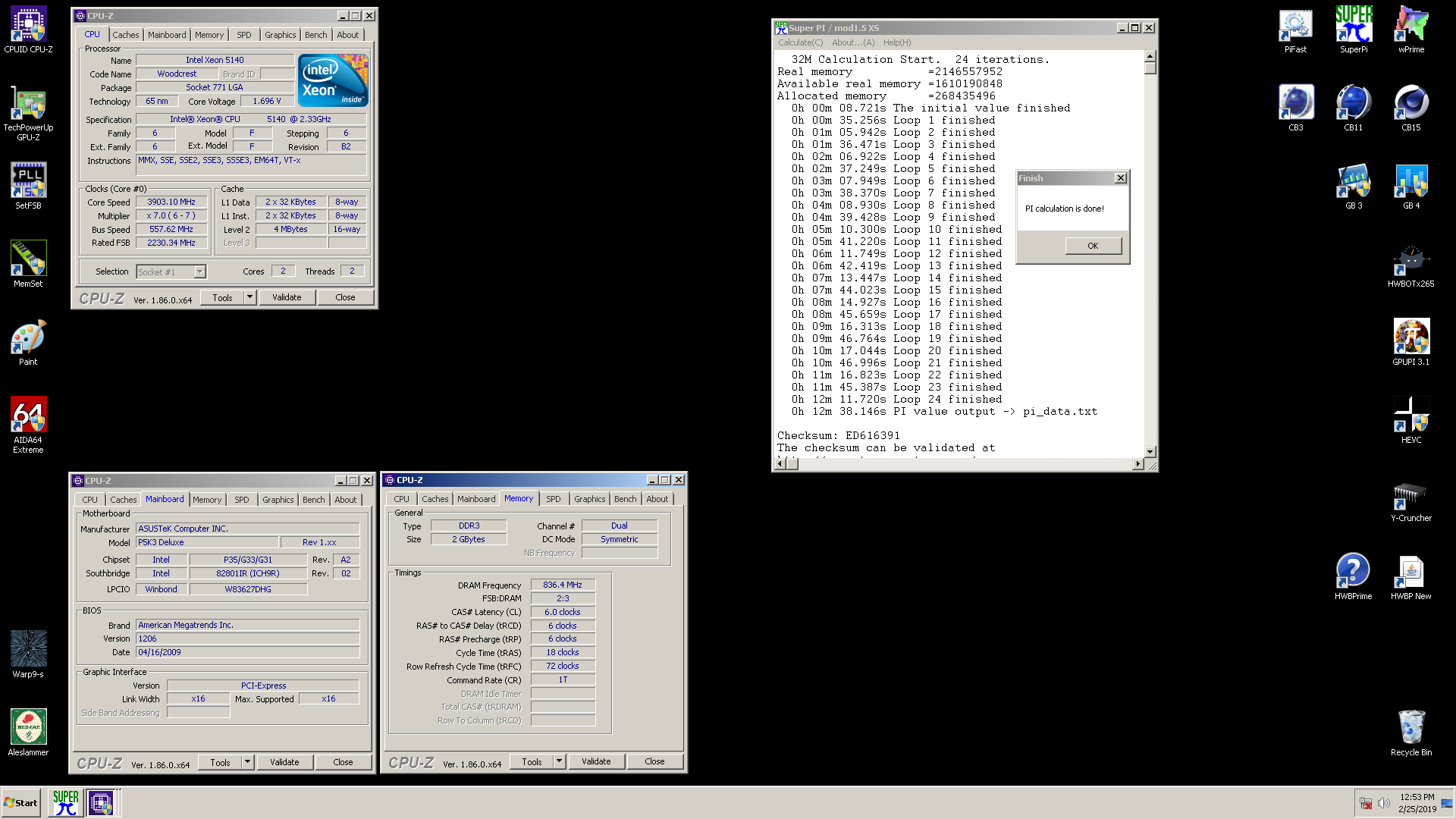This screenshot has height=819, width=1456.
Task: Open Tools dropdown arrow in Memory CPU-Z window
Action: 559,761
